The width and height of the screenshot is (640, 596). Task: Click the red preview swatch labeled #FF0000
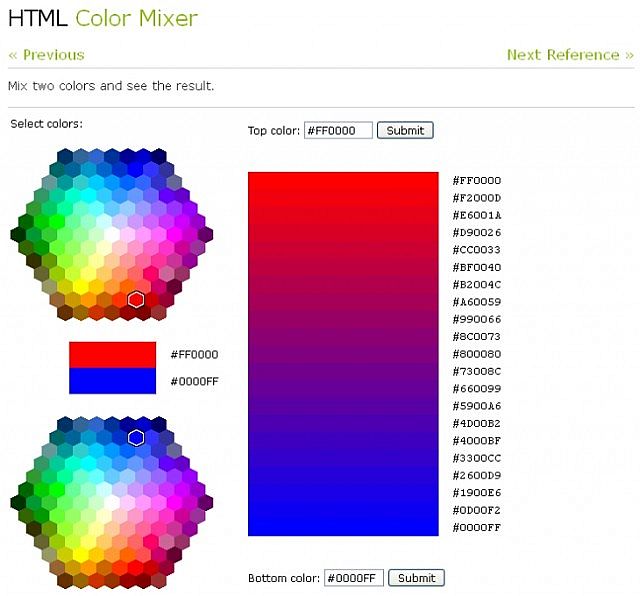click(x=112, y=355)
